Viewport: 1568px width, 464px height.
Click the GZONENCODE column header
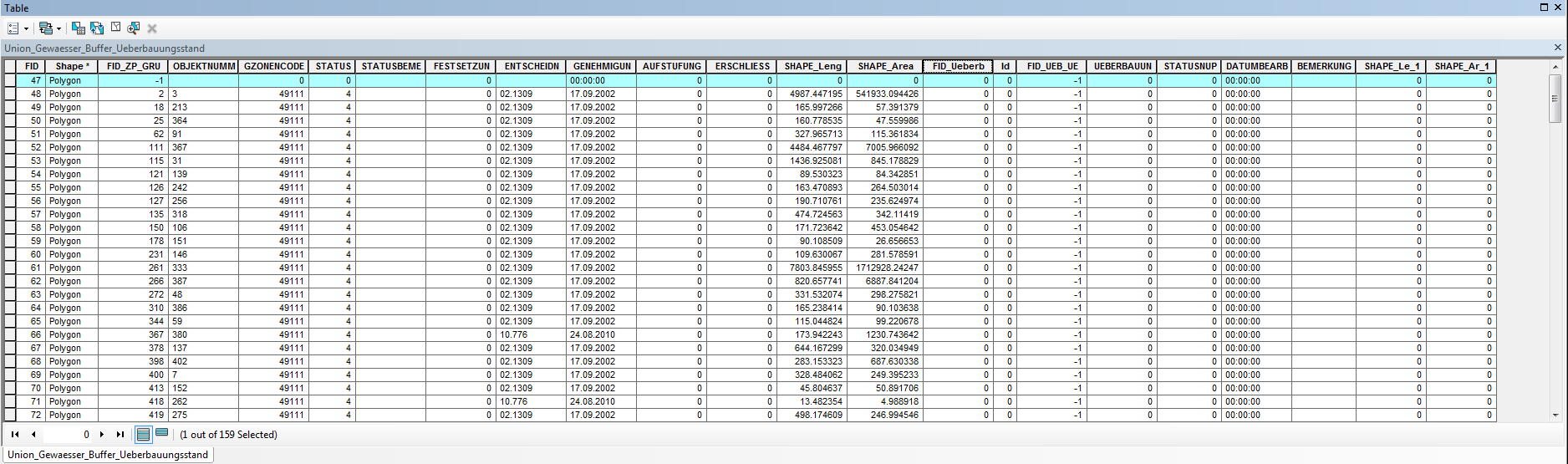(x=273, y=66)
